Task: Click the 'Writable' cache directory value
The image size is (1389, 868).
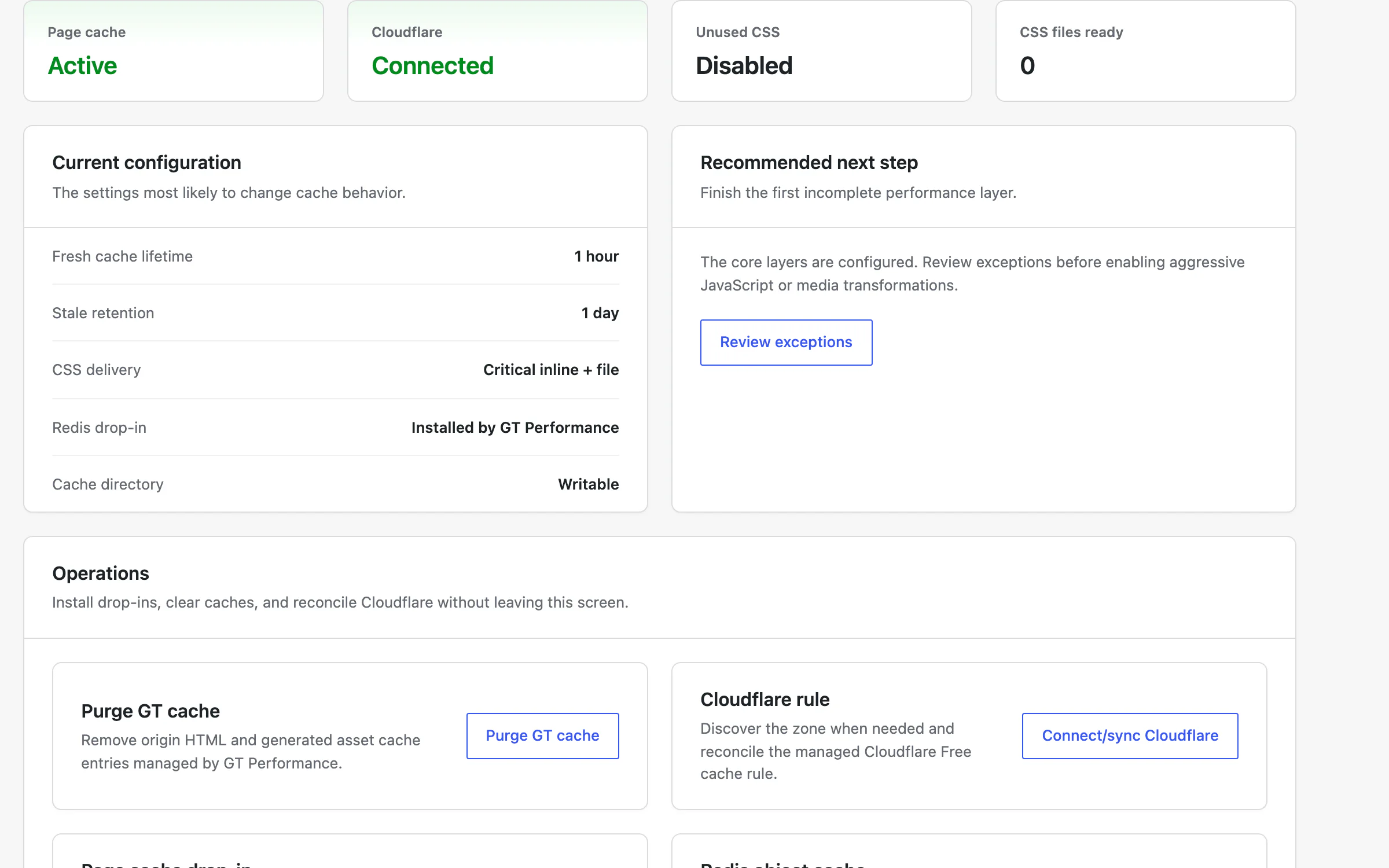Action: coord(589,484)
